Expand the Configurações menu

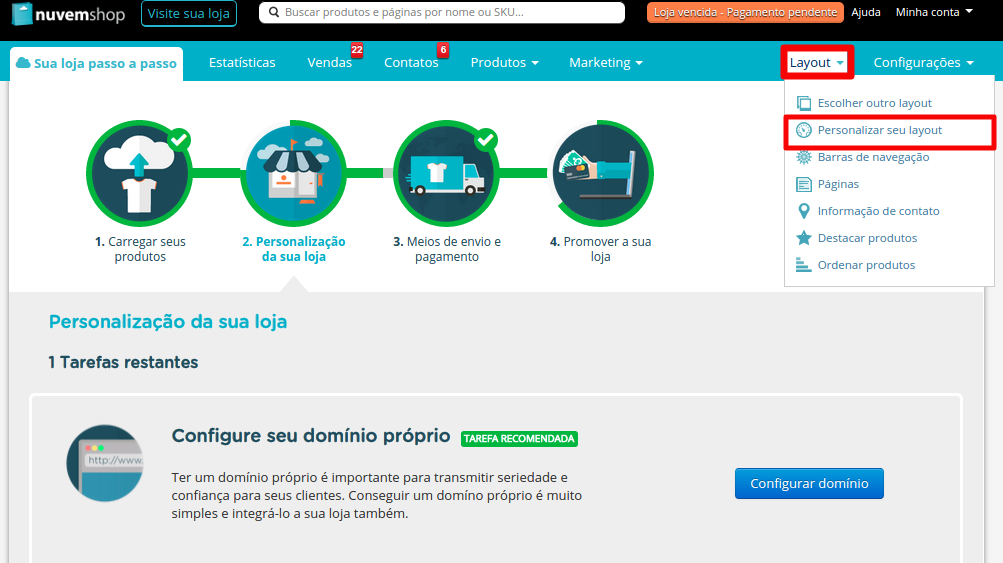[924, 63]
